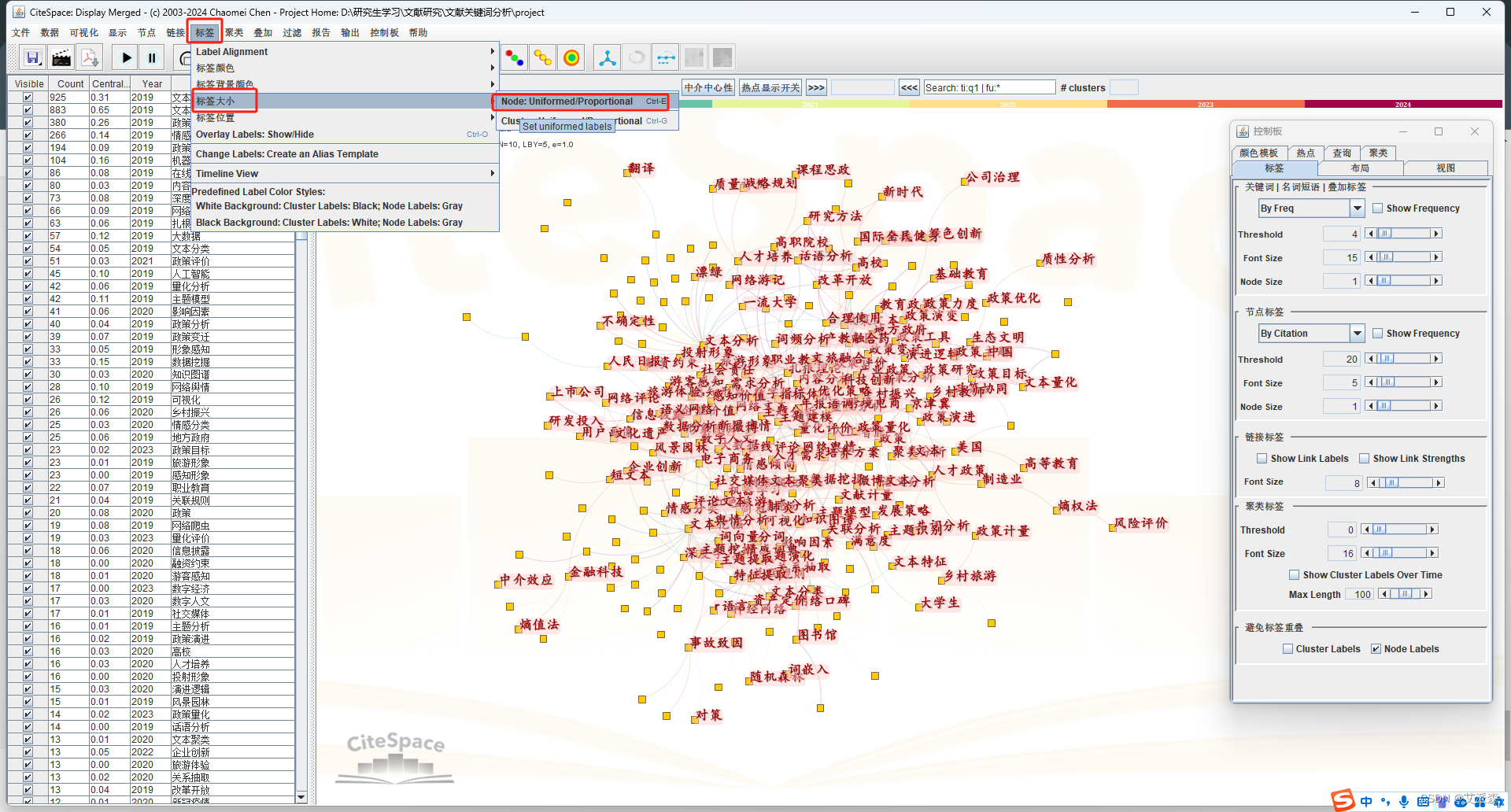Open the 标签大小 submenu
This screenshot has height=812, width=1511.
[x=345, y=101]
